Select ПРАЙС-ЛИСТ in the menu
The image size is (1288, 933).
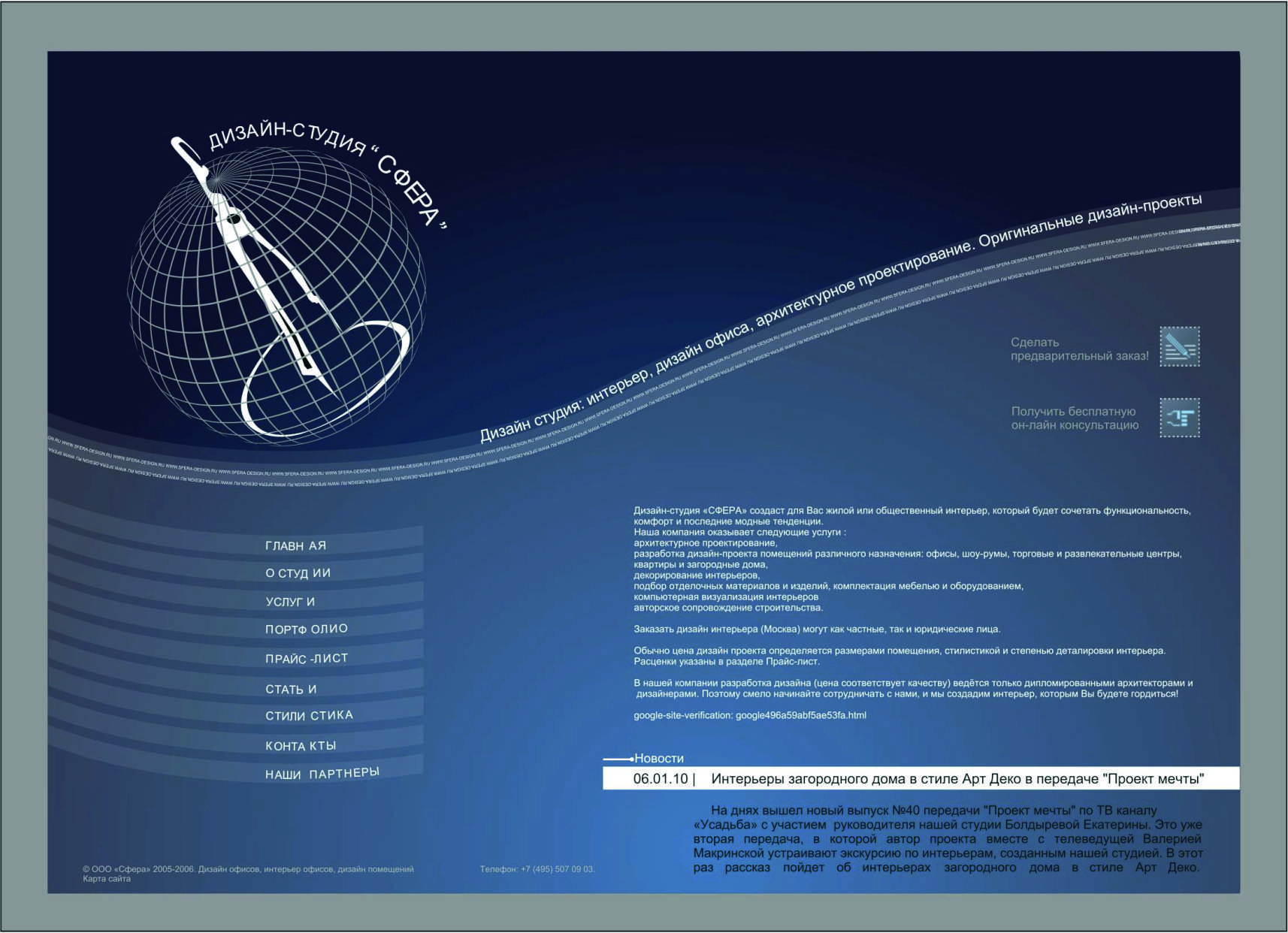[x=307, y=658]
